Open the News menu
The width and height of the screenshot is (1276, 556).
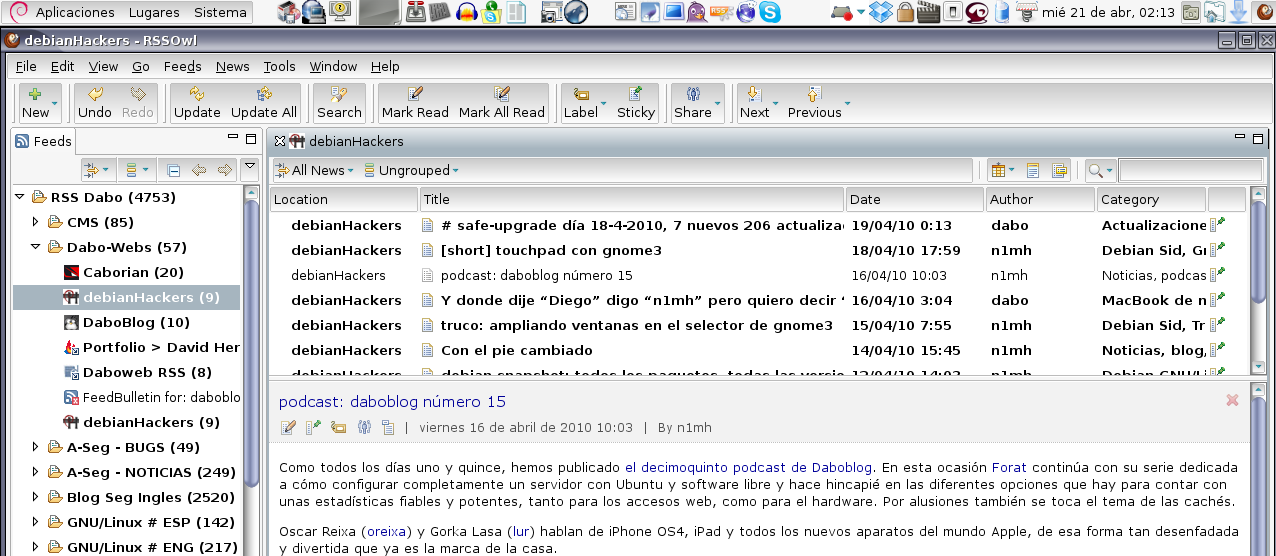click(233, 66)
